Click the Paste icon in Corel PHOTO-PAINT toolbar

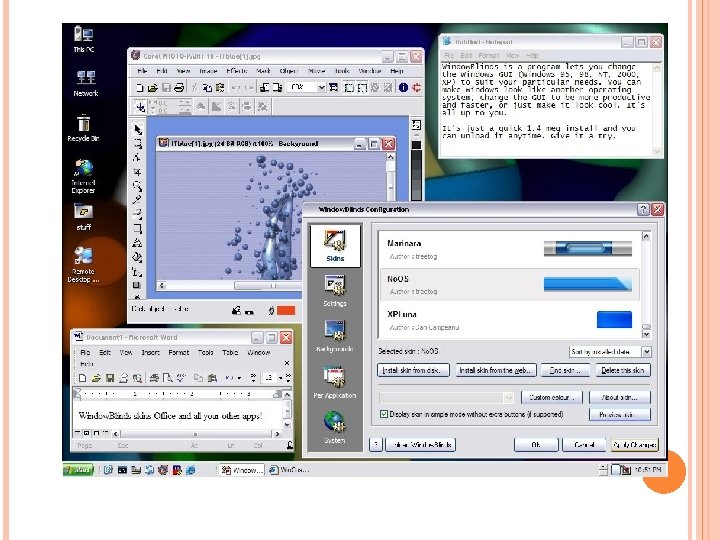220,87
